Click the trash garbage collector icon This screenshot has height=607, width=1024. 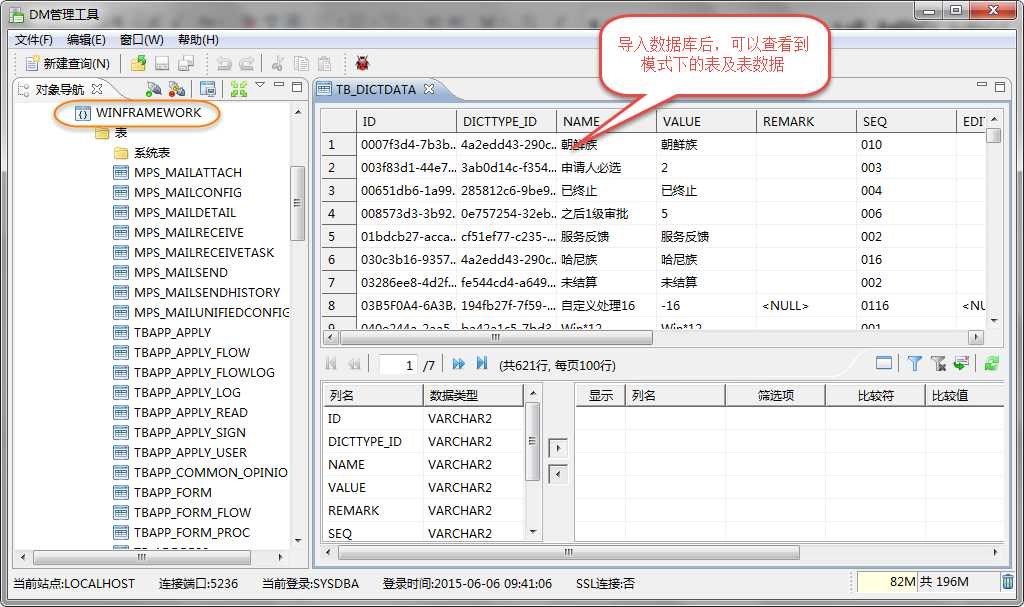point(1008,581)
